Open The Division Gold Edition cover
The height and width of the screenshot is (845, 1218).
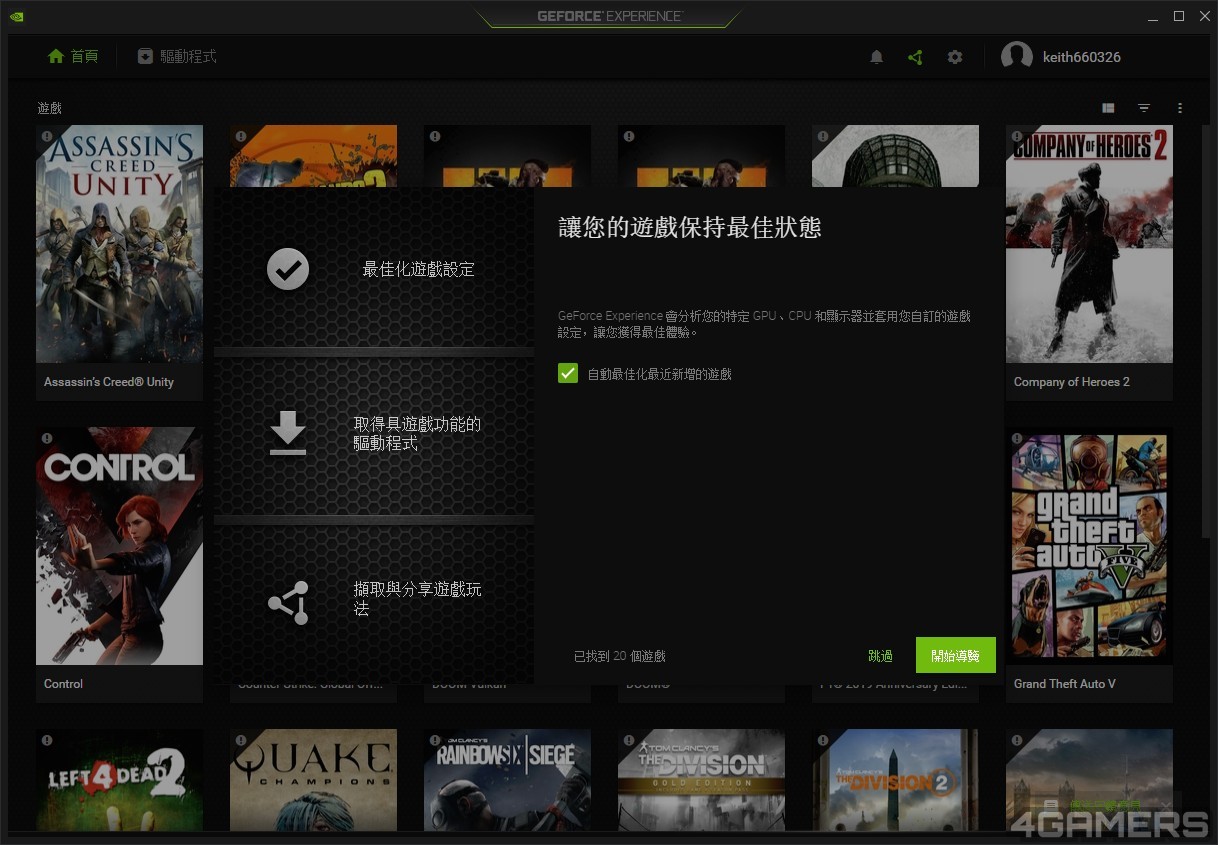701,780
